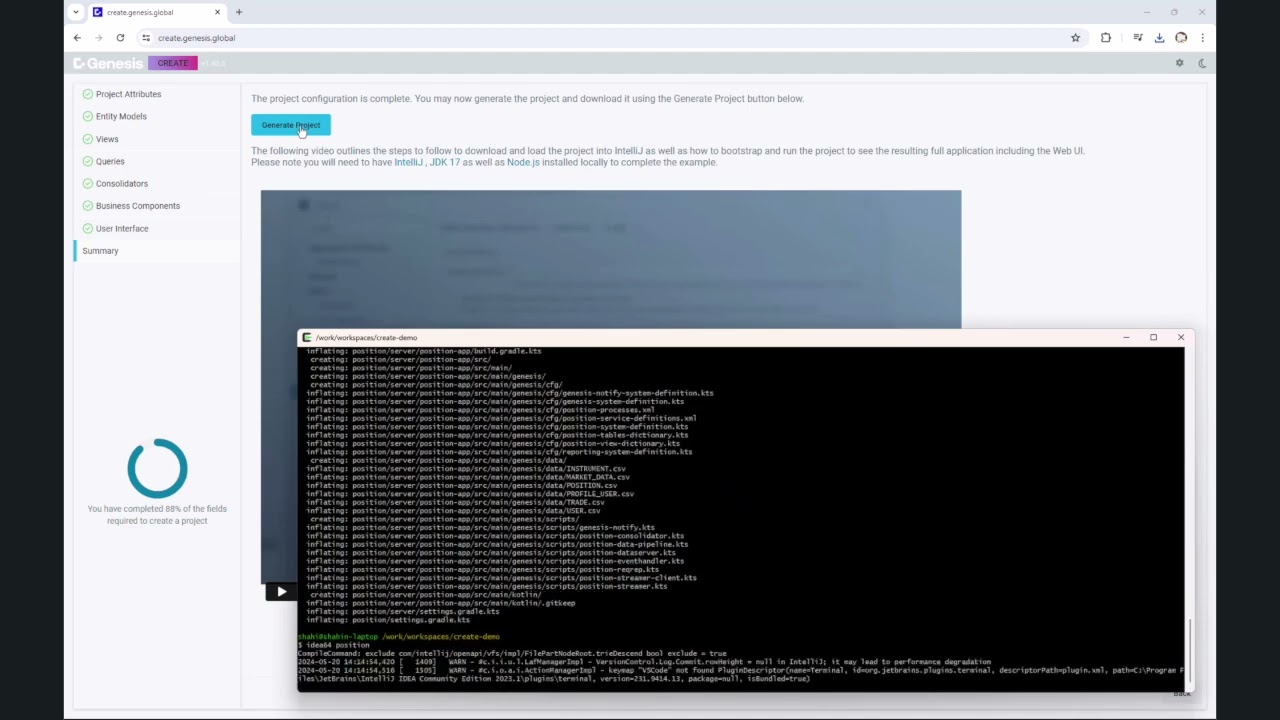Viewport: 1280px width, 720px height.
Task: Open the JDK 17 link
Action: tap(444, 162)
